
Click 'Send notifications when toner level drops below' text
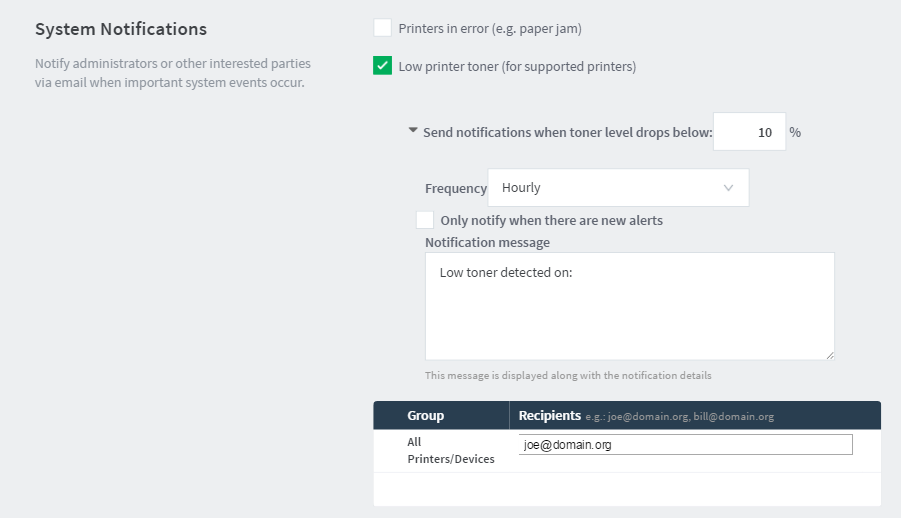(x=568, y=132)
